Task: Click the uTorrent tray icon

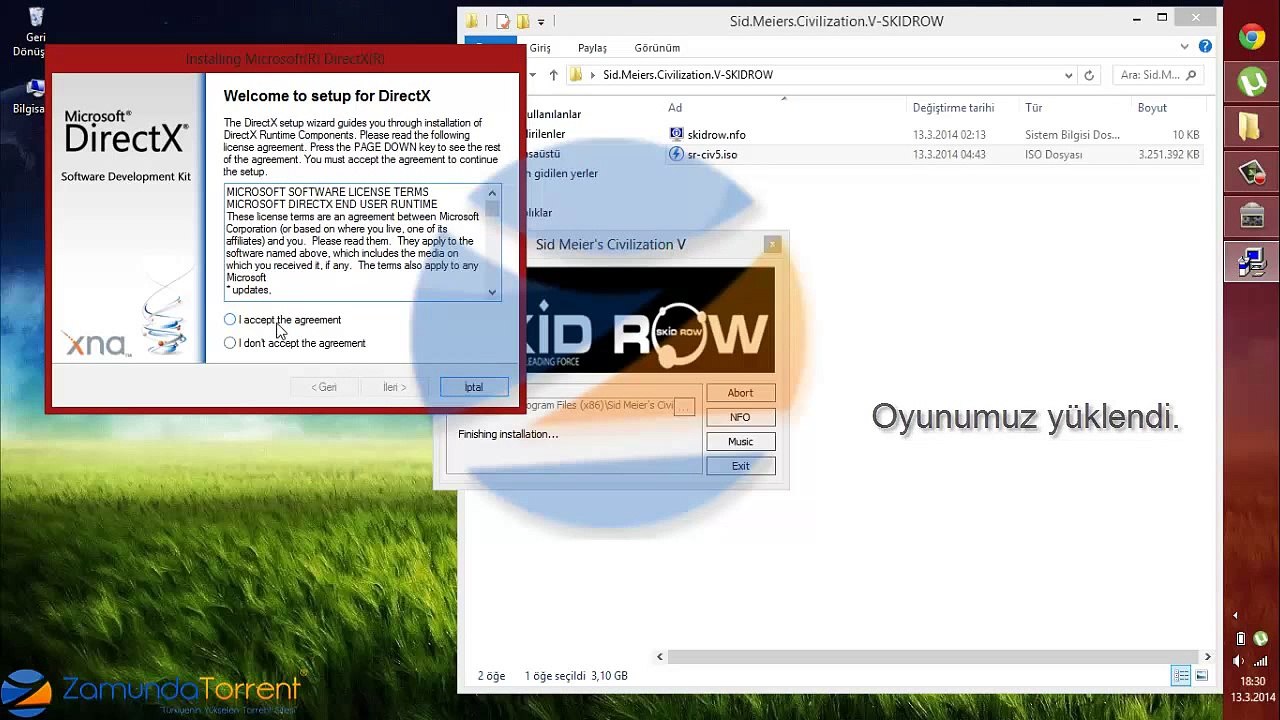Action: pos(1260,639)
